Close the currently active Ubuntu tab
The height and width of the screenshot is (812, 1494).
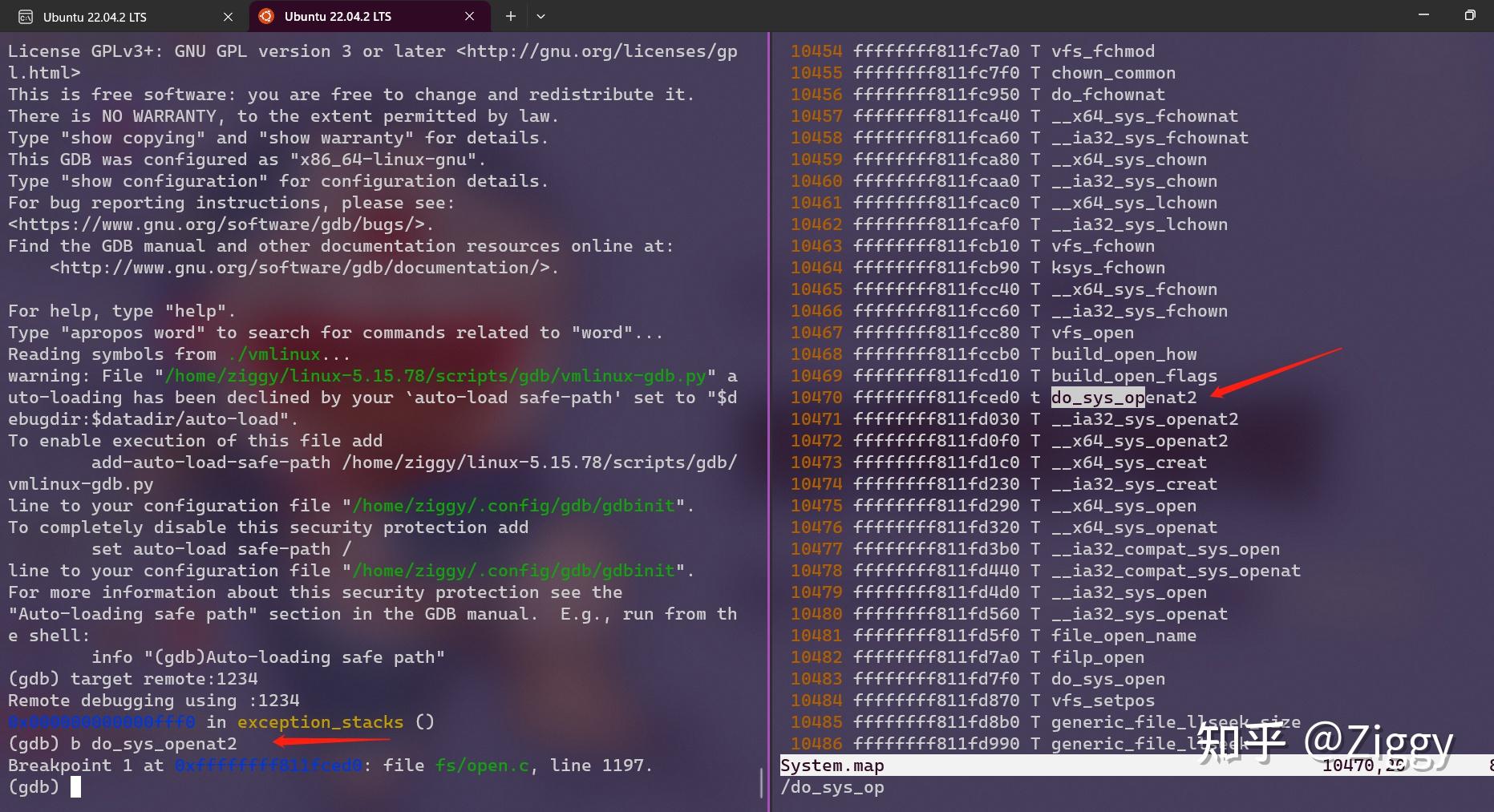coord(470,16)
